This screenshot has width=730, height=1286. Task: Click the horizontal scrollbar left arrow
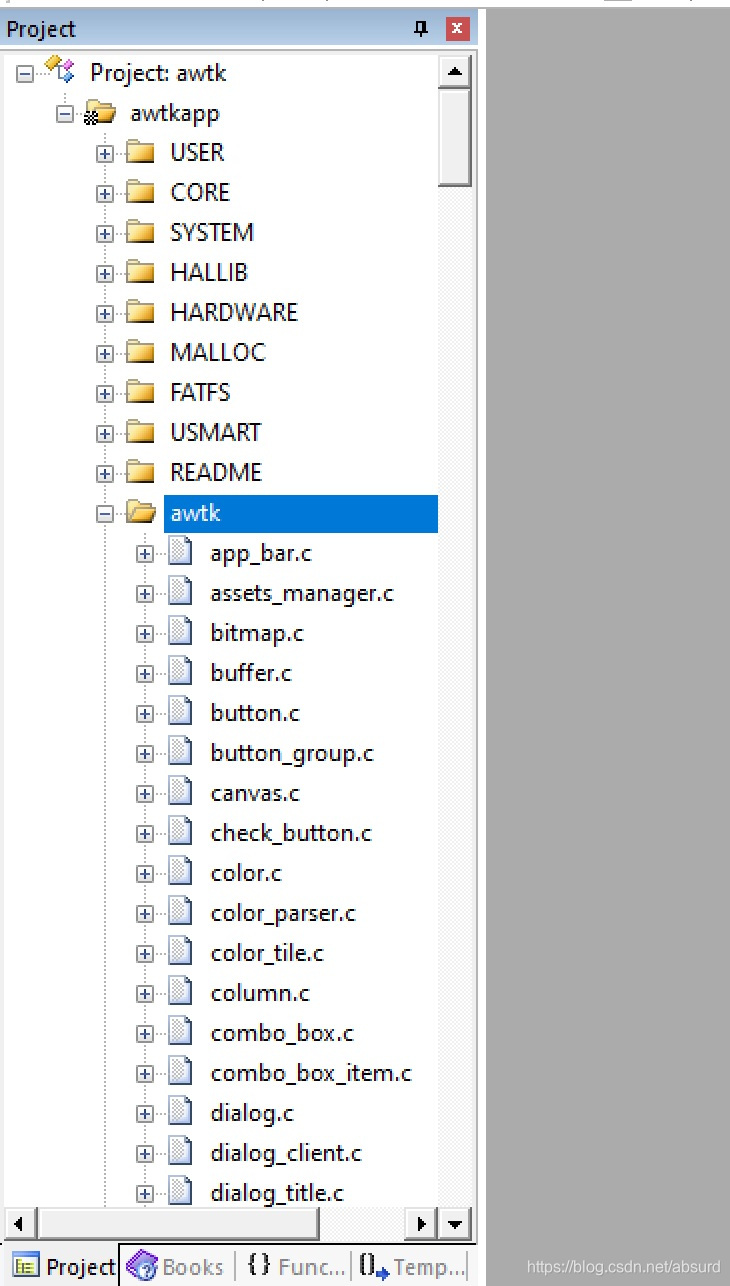(21, 1223)
